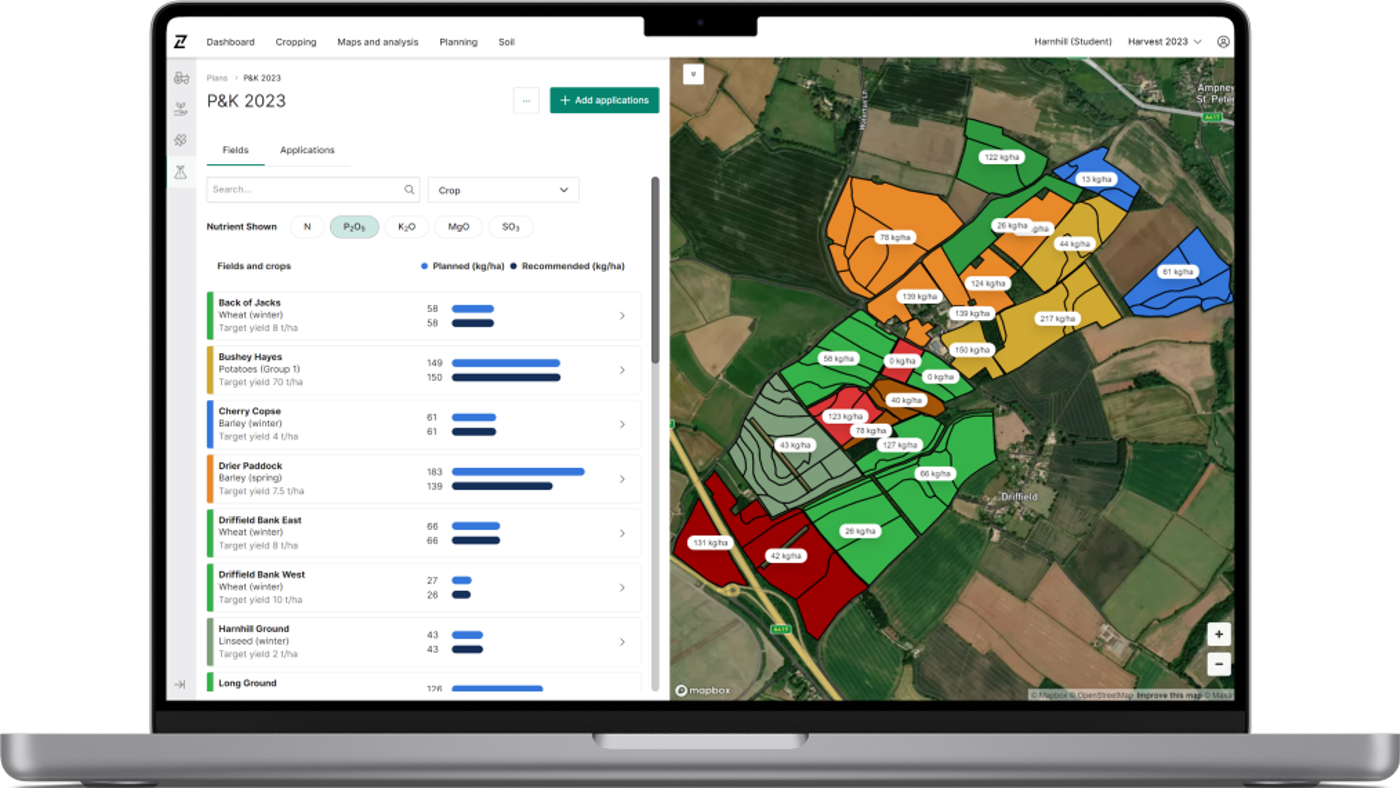Switch to the Applications tab

307,150
